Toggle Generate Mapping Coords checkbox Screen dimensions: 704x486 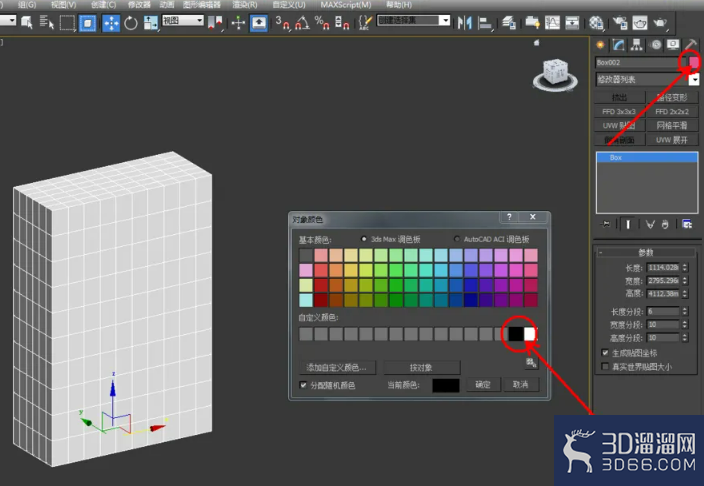(605, 353)
